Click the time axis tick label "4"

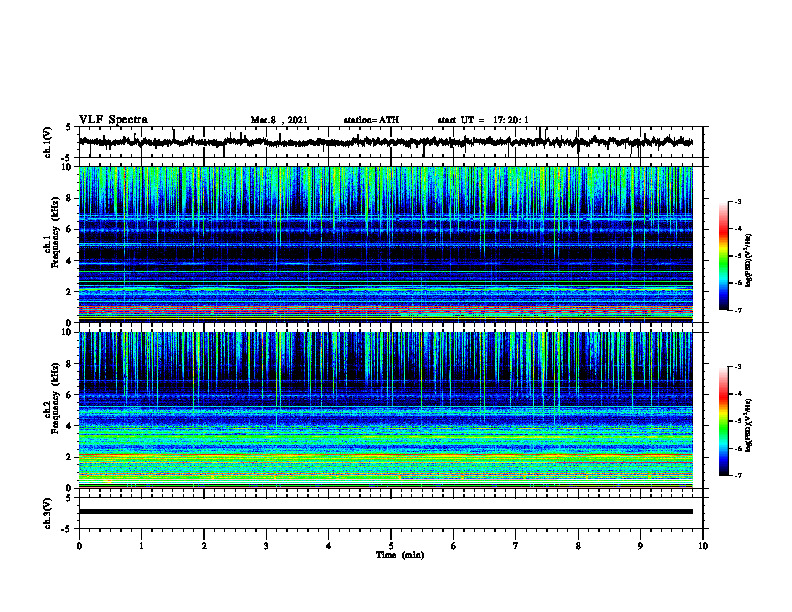(x=329, y=546)
